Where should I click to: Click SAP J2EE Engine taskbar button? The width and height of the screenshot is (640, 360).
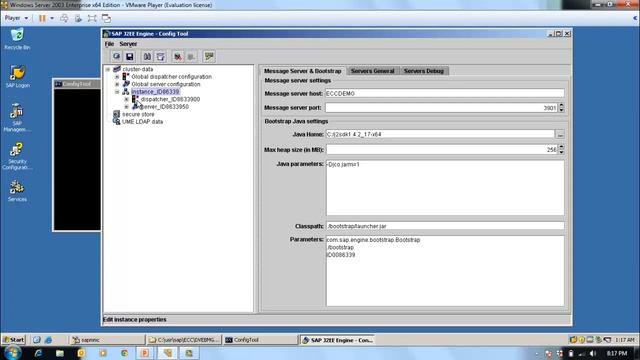coord(338,340)
